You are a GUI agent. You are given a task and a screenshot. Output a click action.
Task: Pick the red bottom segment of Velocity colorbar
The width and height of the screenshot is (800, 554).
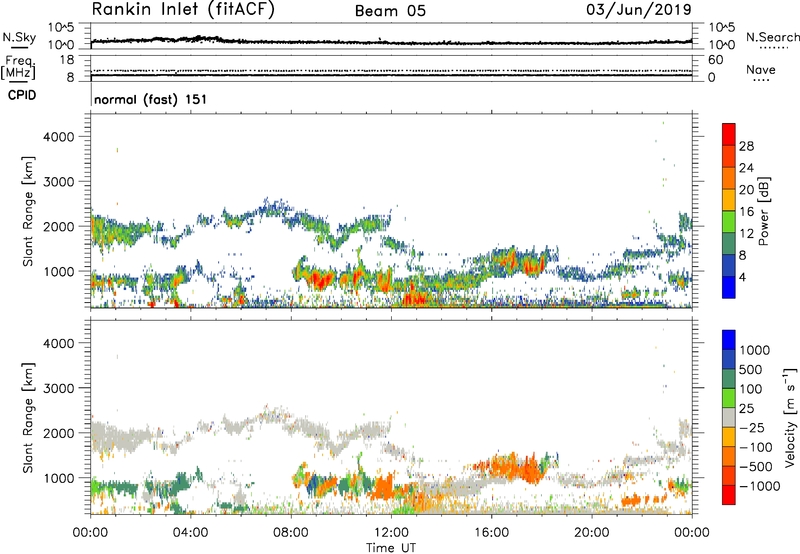pyautogui.click(x=729, y=495)
